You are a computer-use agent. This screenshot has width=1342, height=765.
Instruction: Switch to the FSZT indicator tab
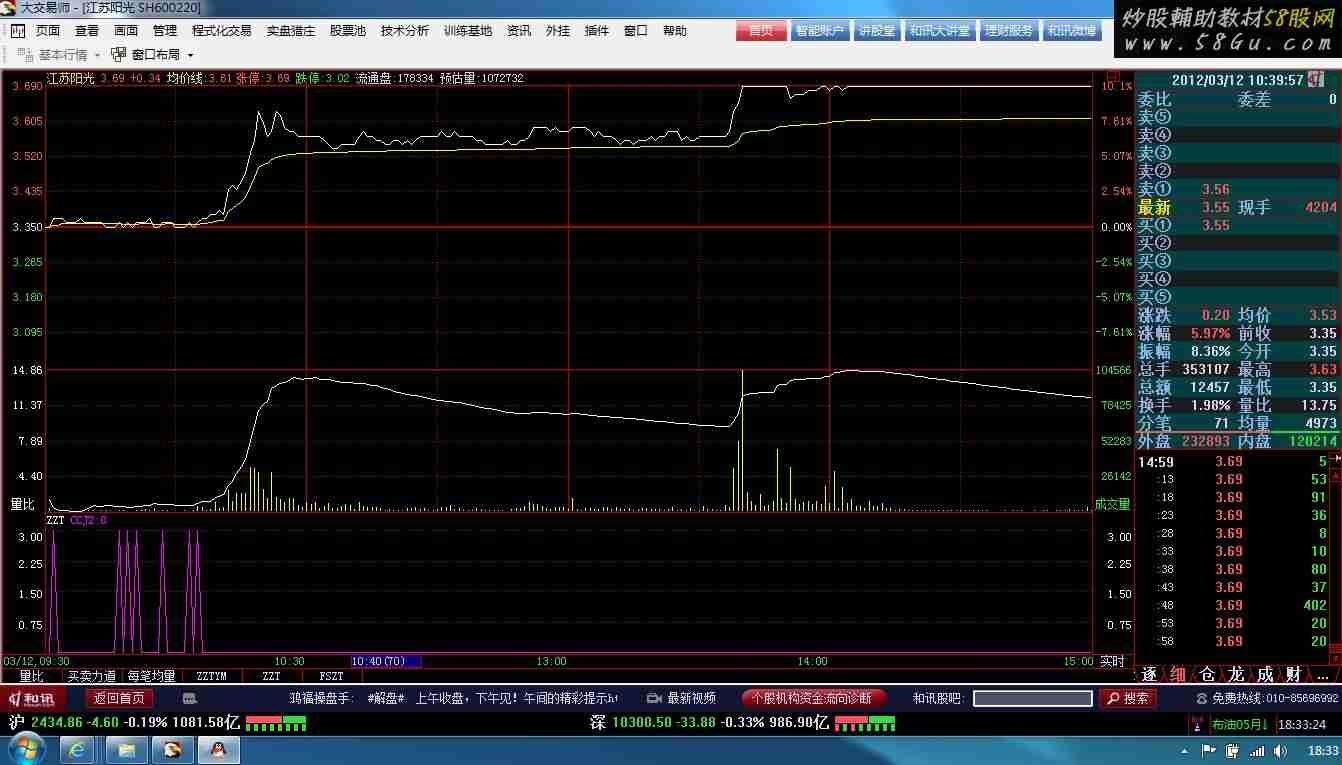[x=330, y=676]
